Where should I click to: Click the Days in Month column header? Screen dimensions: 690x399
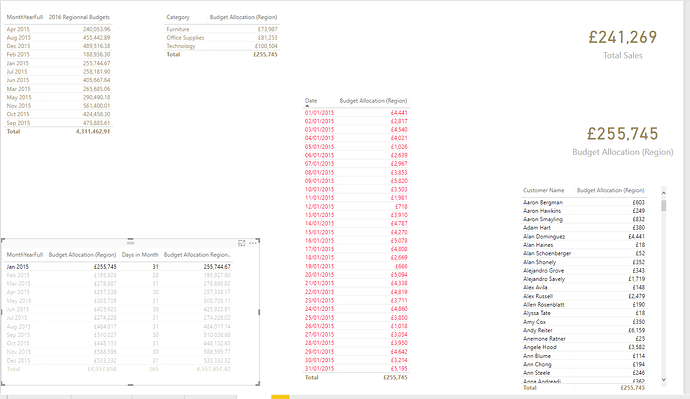coord(140,255)
